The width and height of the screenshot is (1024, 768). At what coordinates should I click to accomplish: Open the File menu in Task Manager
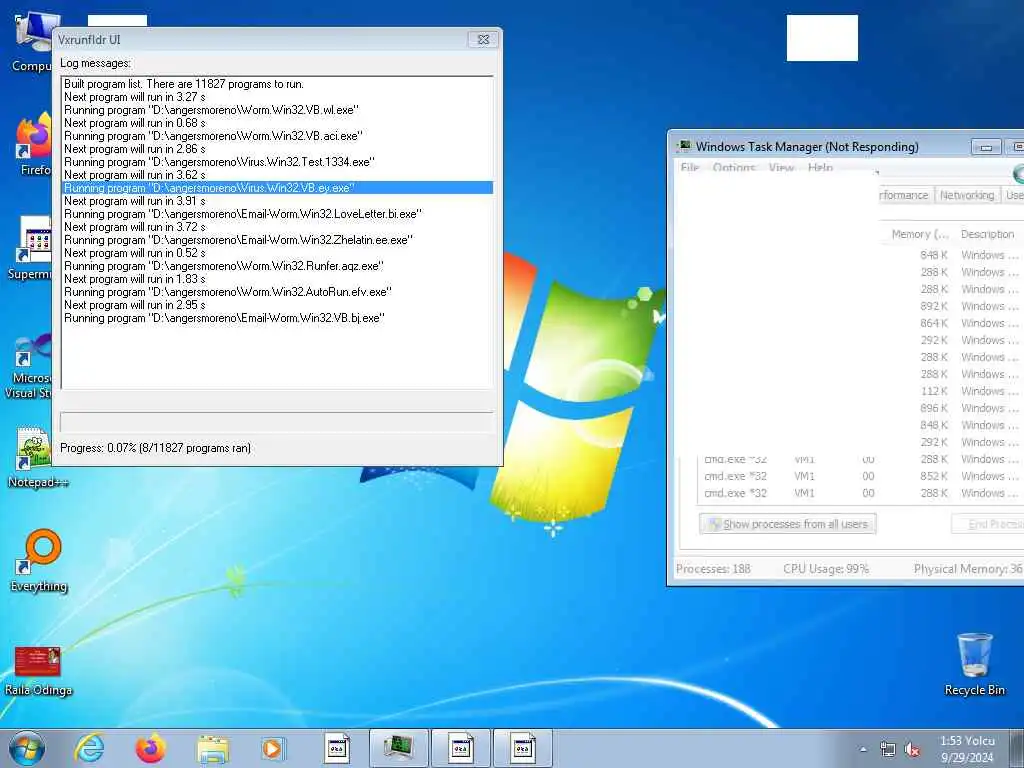coord(690,168)
